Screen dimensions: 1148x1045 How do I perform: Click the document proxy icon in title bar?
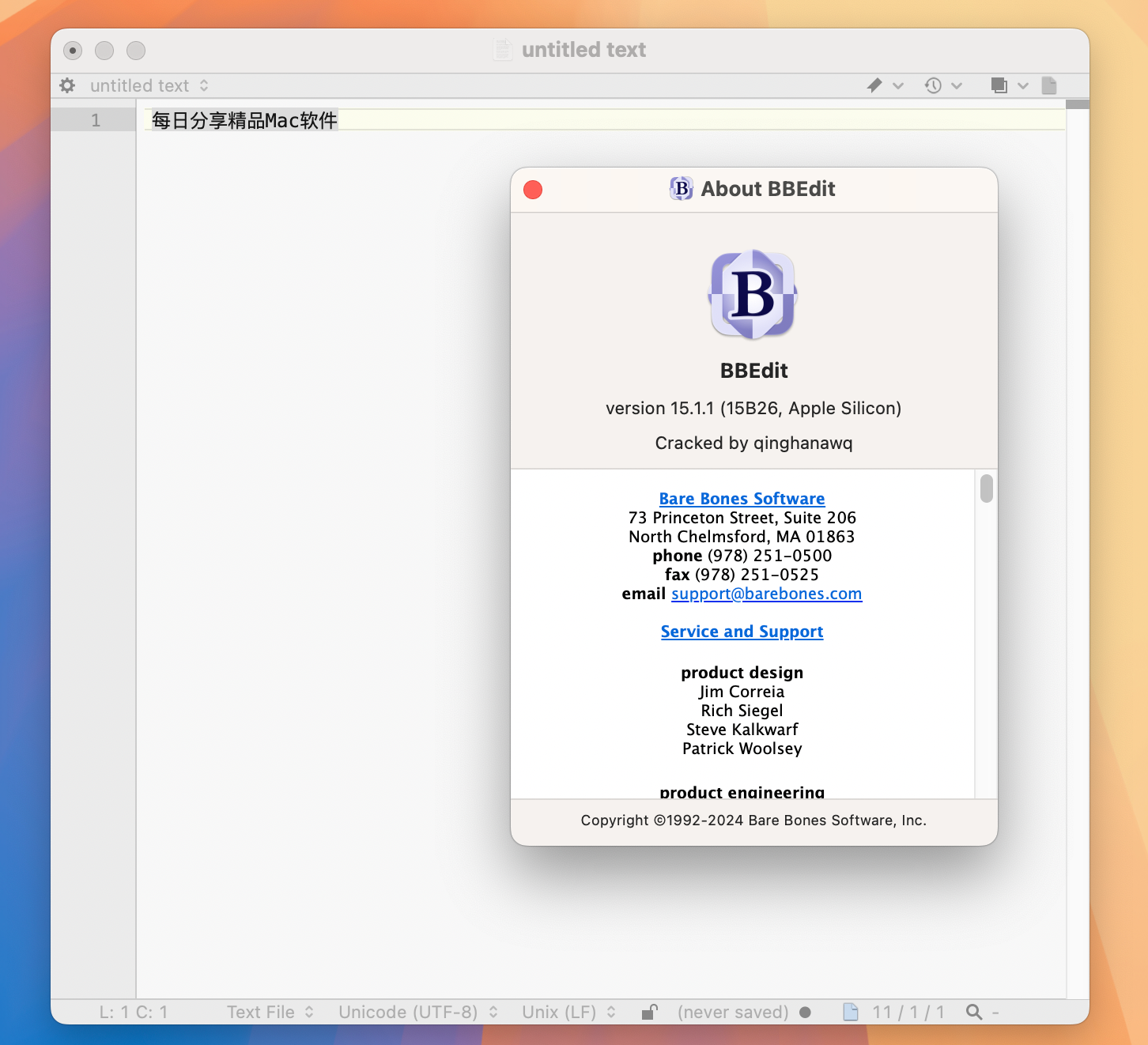pos(502,50)
